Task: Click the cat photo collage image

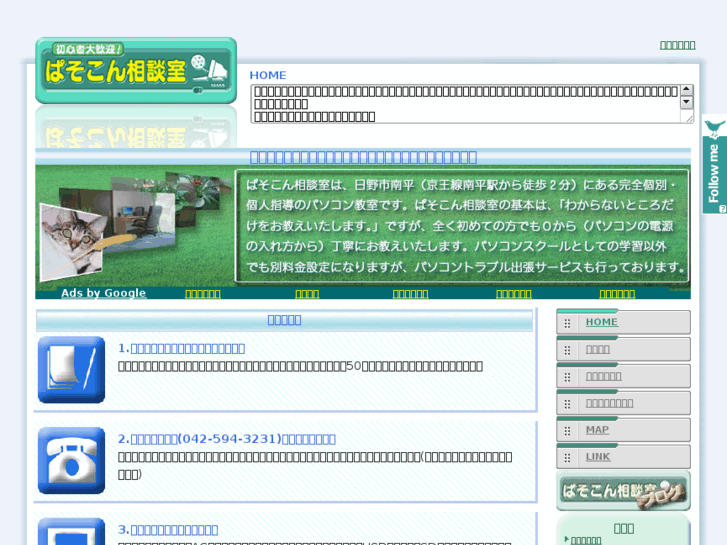Action: coord(134,227)
